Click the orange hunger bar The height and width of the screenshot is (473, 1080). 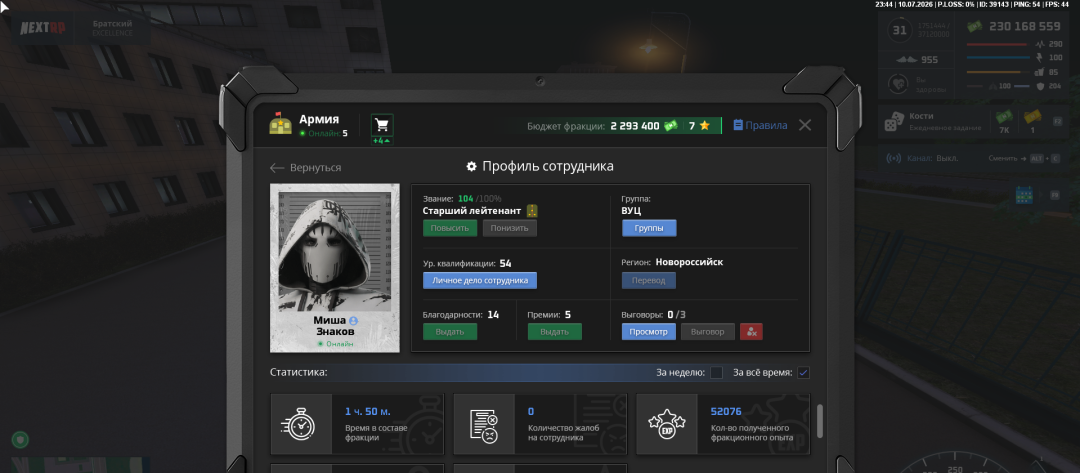[1000, 72]
